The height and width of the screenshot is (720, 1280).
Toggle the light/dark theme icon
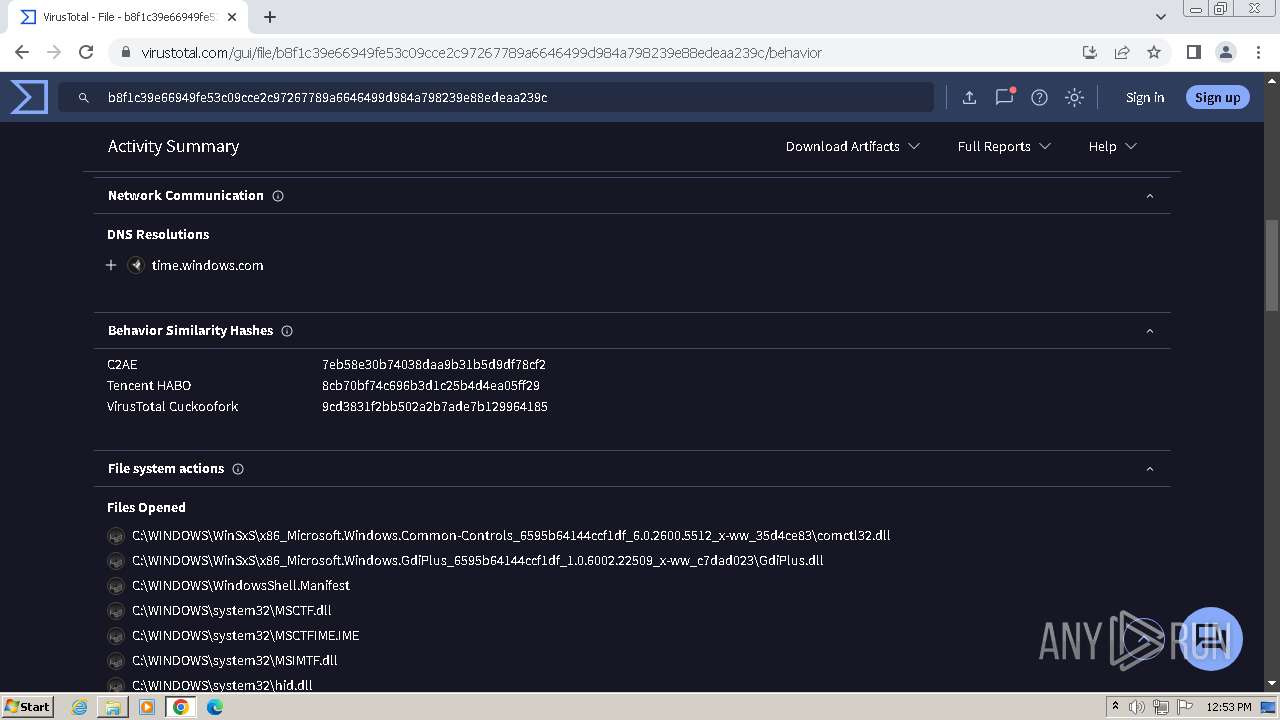(1074, 97)
